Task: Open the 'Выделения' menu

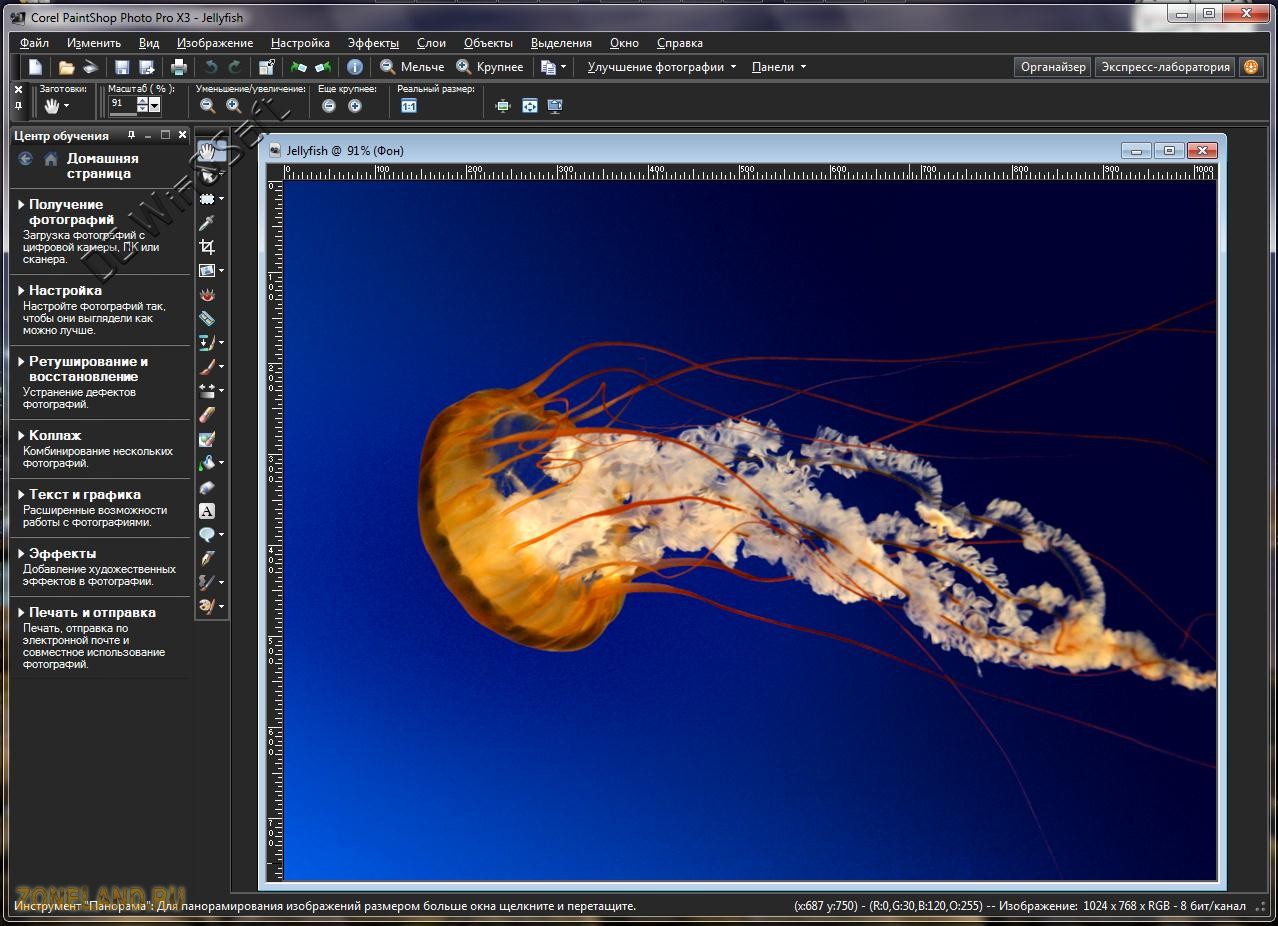Action: click(561, 43)
